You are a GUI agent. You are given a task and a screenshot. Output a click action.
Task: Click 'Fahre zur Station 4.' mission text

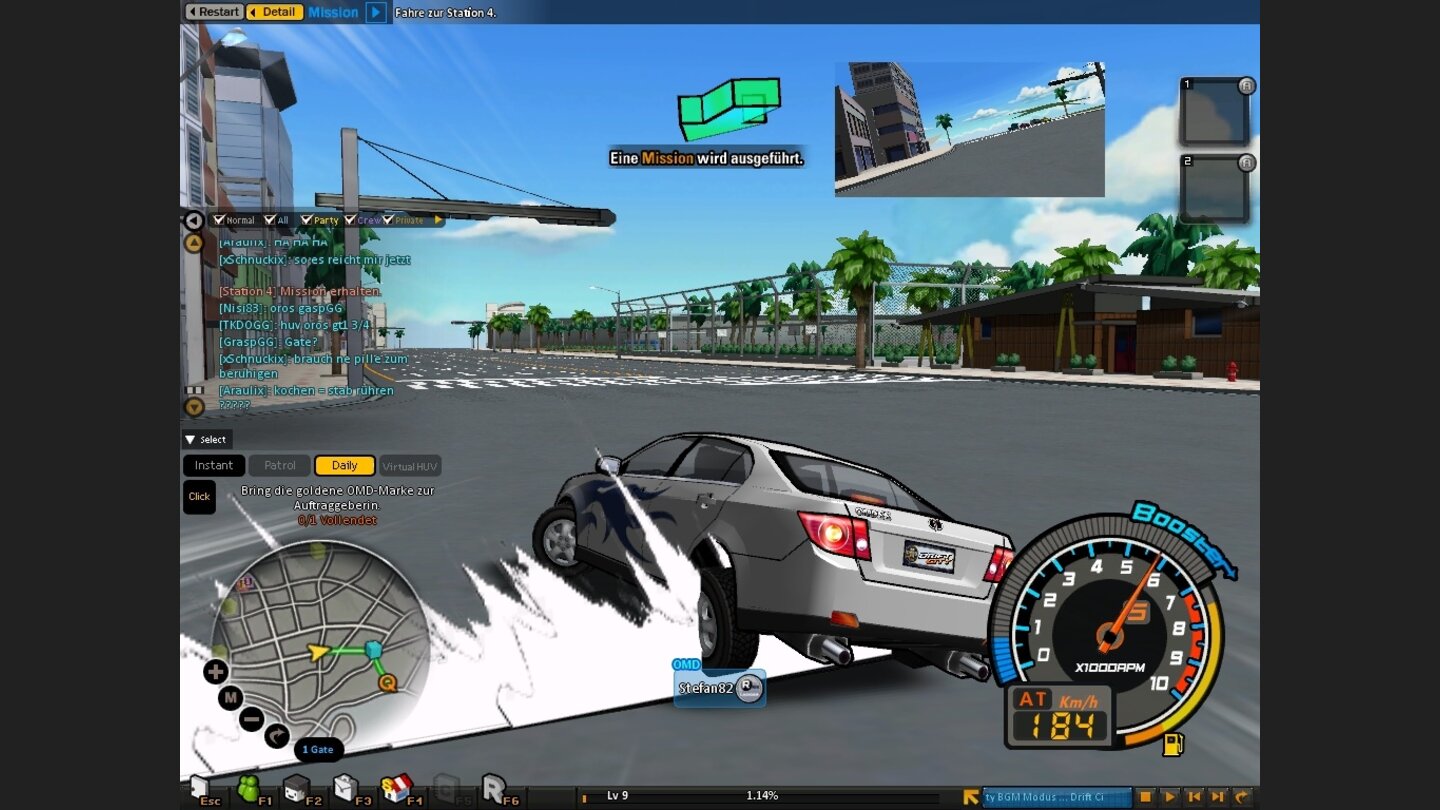446,12
